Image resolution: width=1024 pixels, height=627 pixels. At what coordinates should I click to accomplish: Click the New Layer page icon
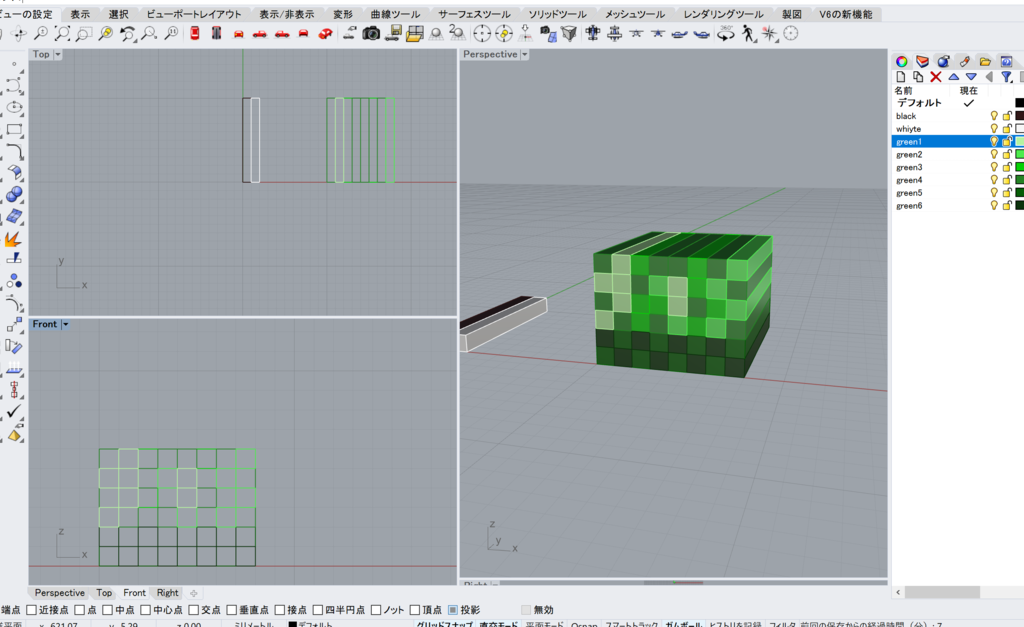[x=901, y=77]
